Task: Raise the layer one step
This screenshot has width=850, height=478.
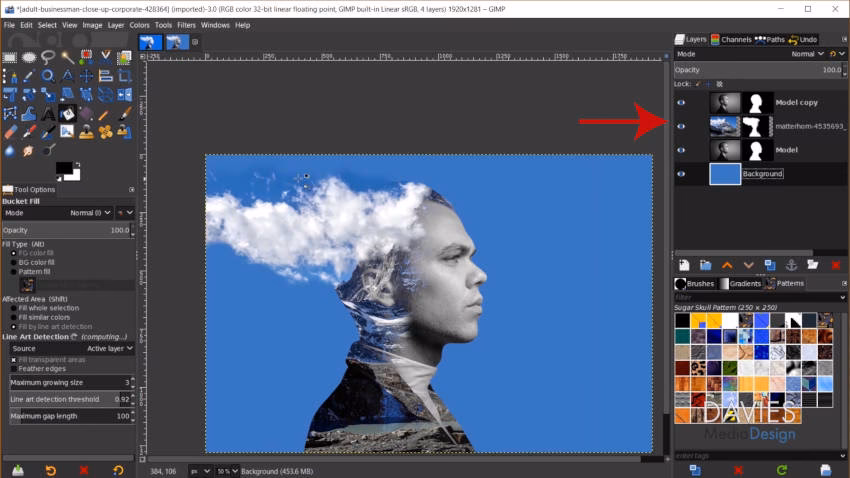Action: click(x=727, y=265)
